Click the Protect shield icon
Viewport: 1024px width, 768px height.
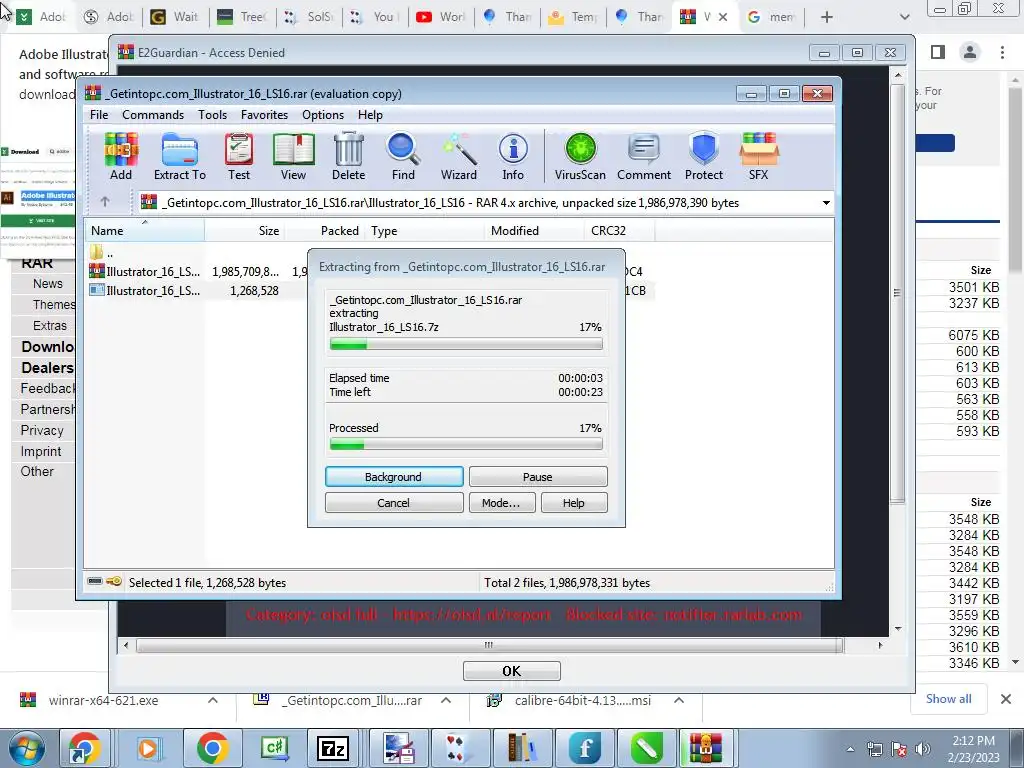(x=703, y=157)
